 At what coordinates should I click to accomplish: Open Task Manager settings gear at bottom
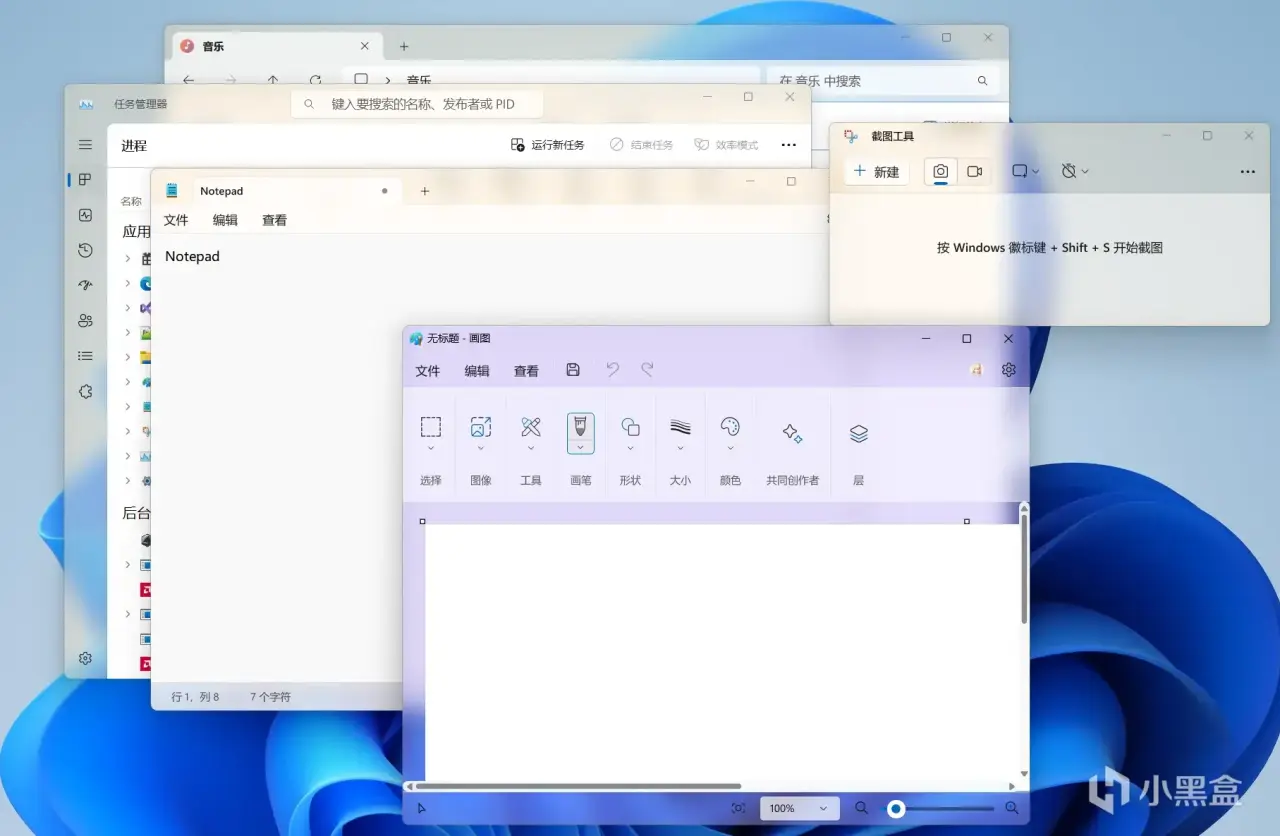tap(85, 658)
